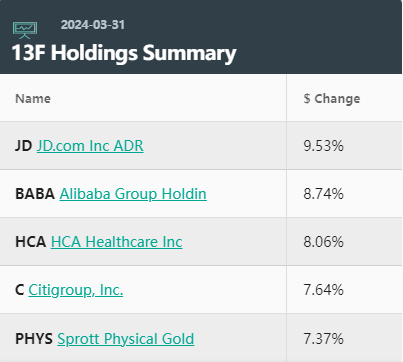Open the Alibaba Group Holdin link
The width and height of the screenshot is (403, 362).
tap(133, 194)
